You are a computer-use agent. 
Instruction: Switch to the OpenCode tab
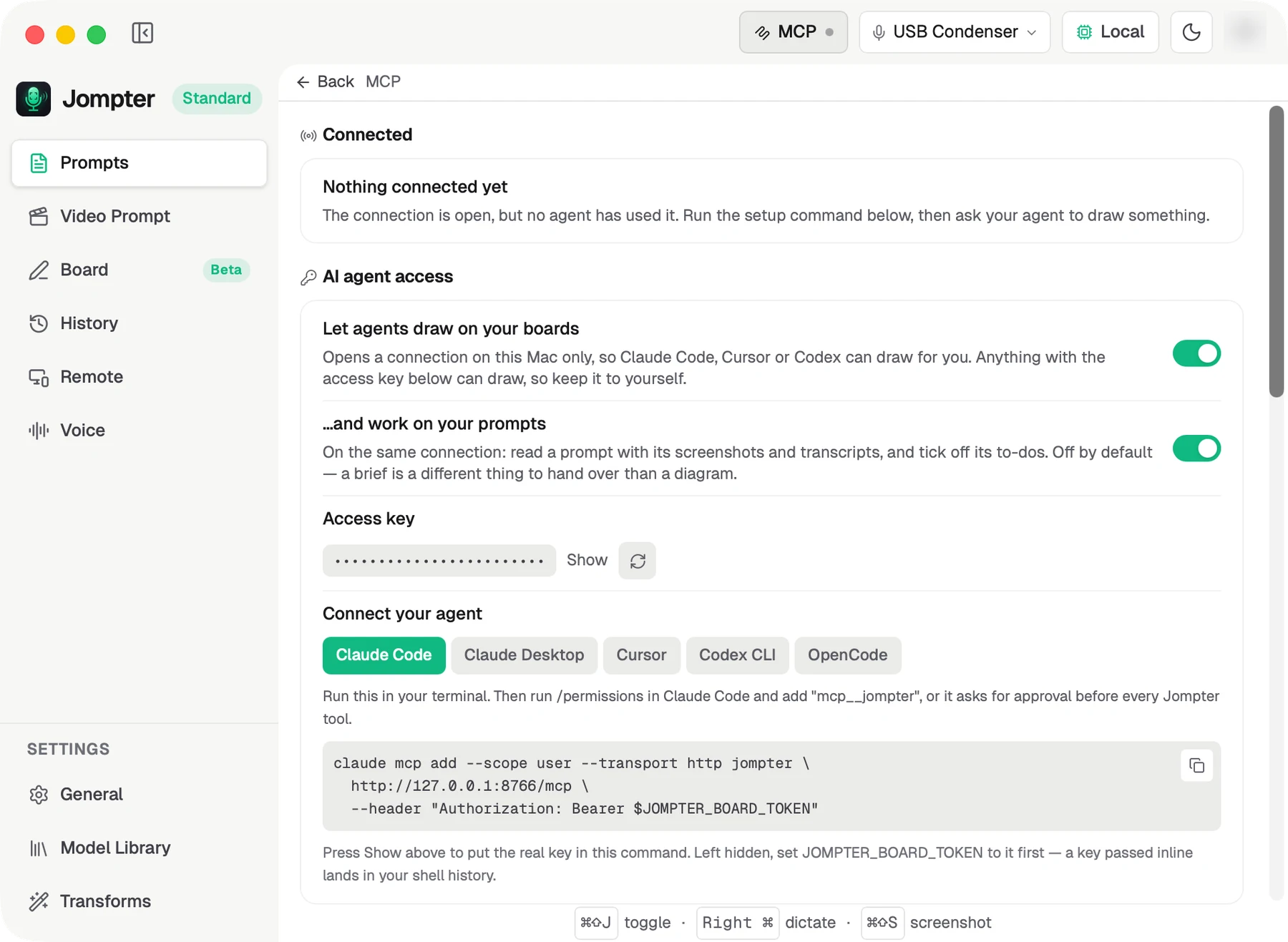point(847,655)
